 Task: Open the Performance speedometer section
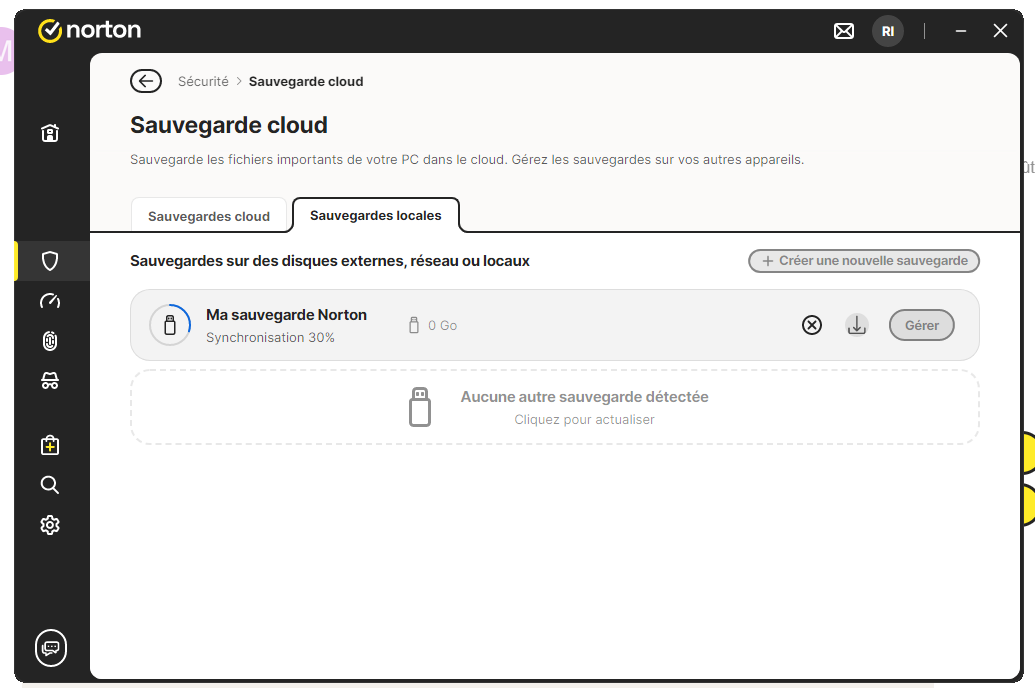(x=50, y=301)
